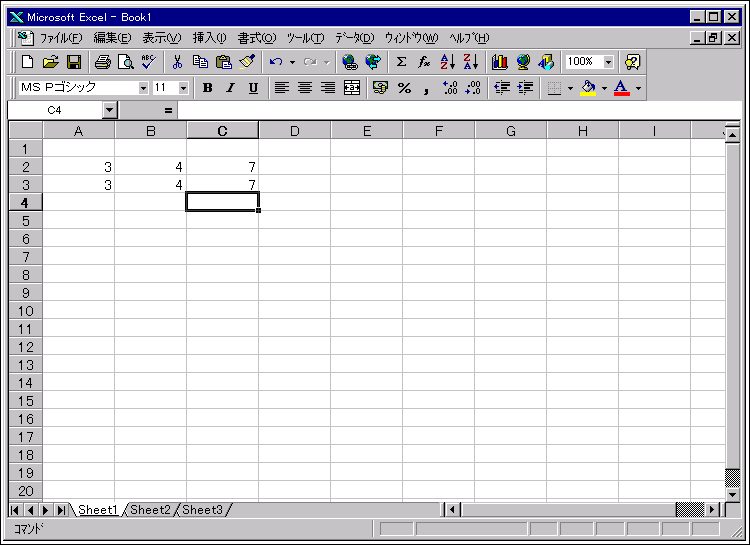Switch to the Sheet2 tab
Image resolution: width=750 pixels, height=545 pixels.
click(150, 510)
